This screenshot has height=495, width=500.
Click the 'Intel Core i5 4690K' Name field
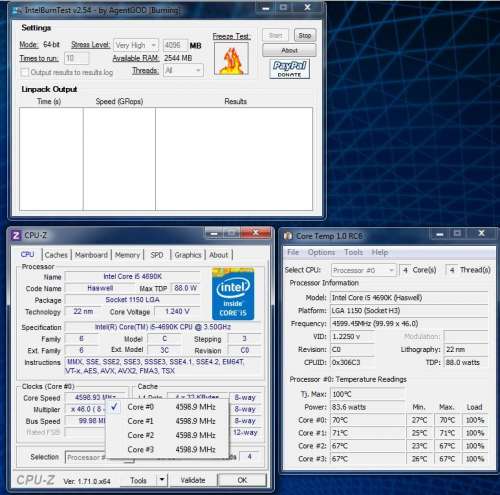[132, 276]
